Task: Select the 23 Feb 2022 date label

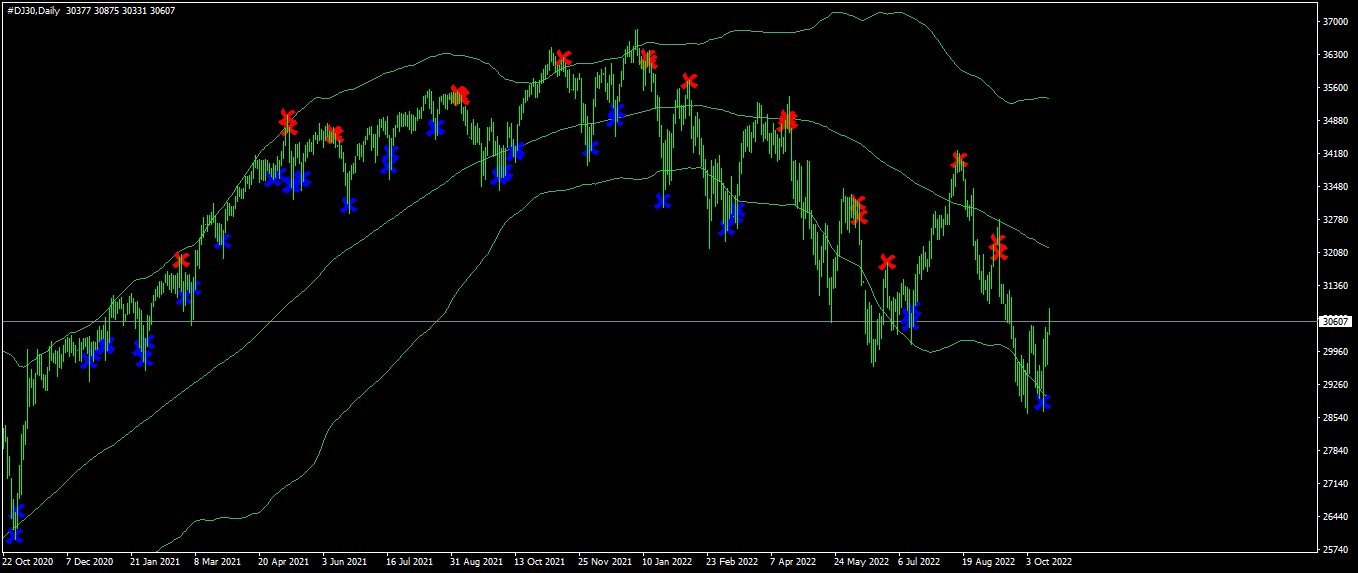Action: click(x=732, y=562)
